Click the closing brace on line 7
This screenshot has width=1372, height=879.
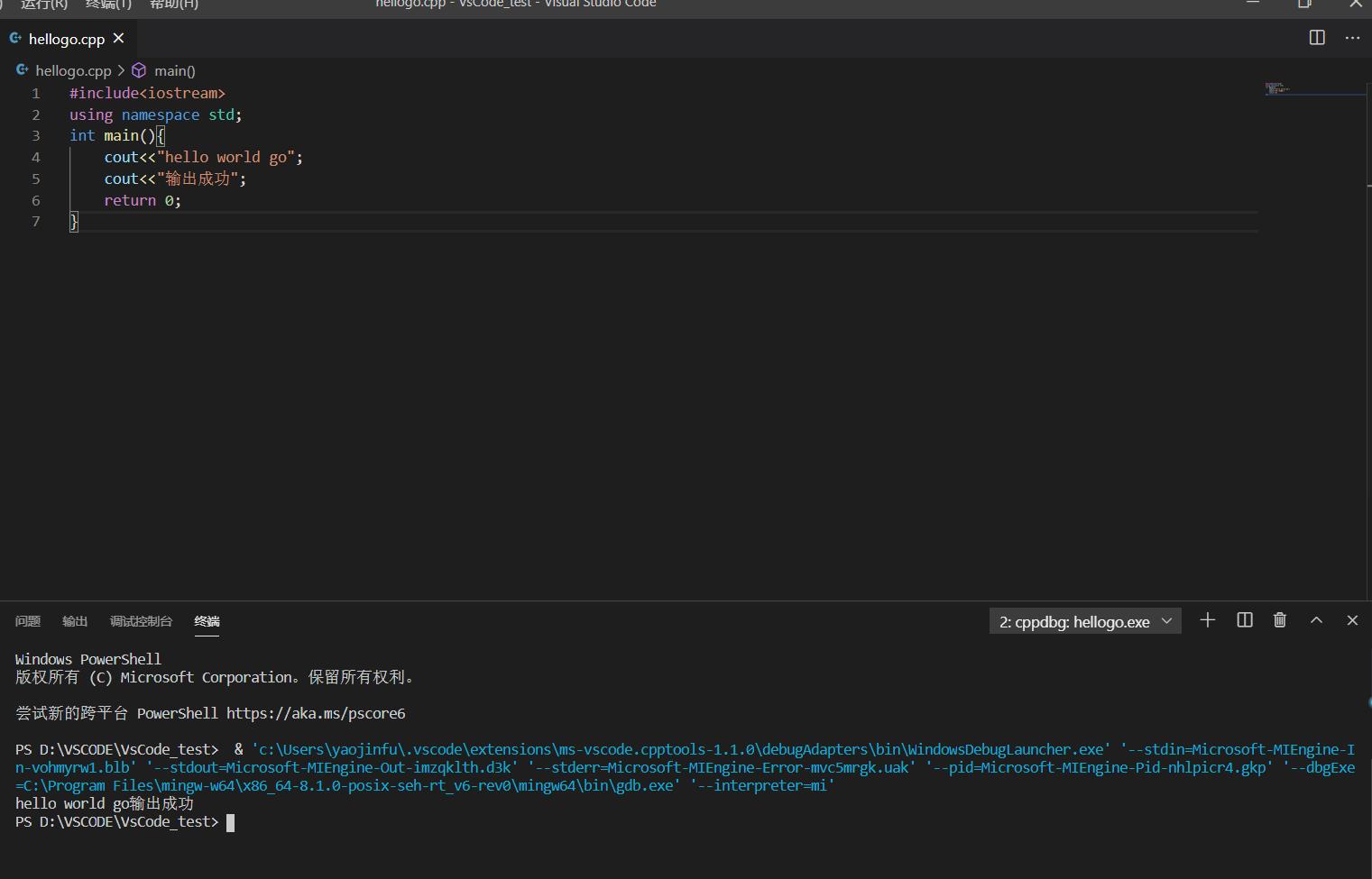[x=74, y=222]
